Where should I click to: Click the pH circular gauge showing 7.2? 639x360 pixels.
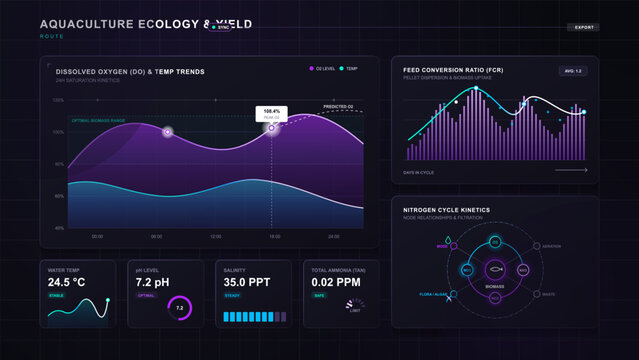click(x=179, y=308)
